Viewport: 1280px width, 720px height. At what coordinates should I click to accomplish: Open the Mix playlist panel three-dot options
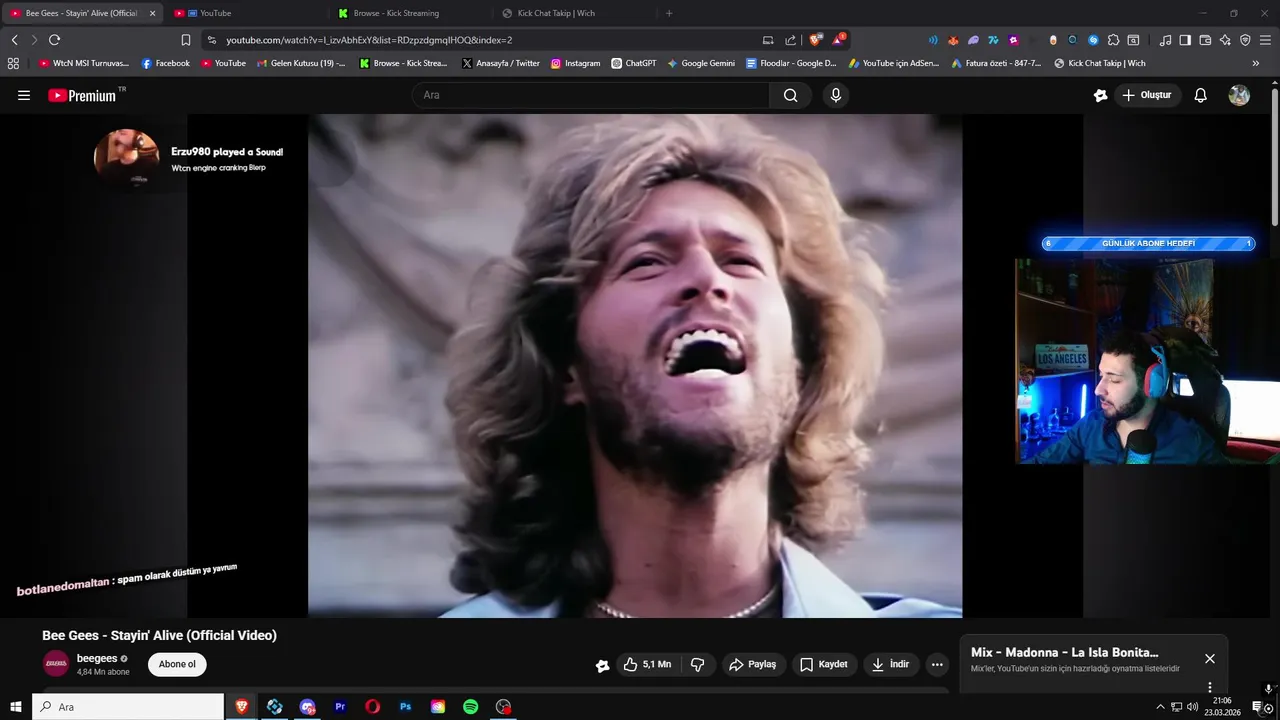1210,687
